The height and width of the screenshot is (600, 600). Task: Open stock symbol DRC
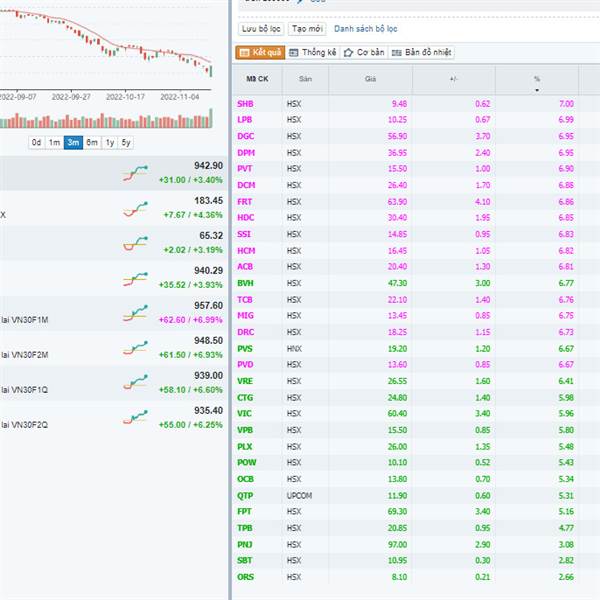tap(246, 332)
